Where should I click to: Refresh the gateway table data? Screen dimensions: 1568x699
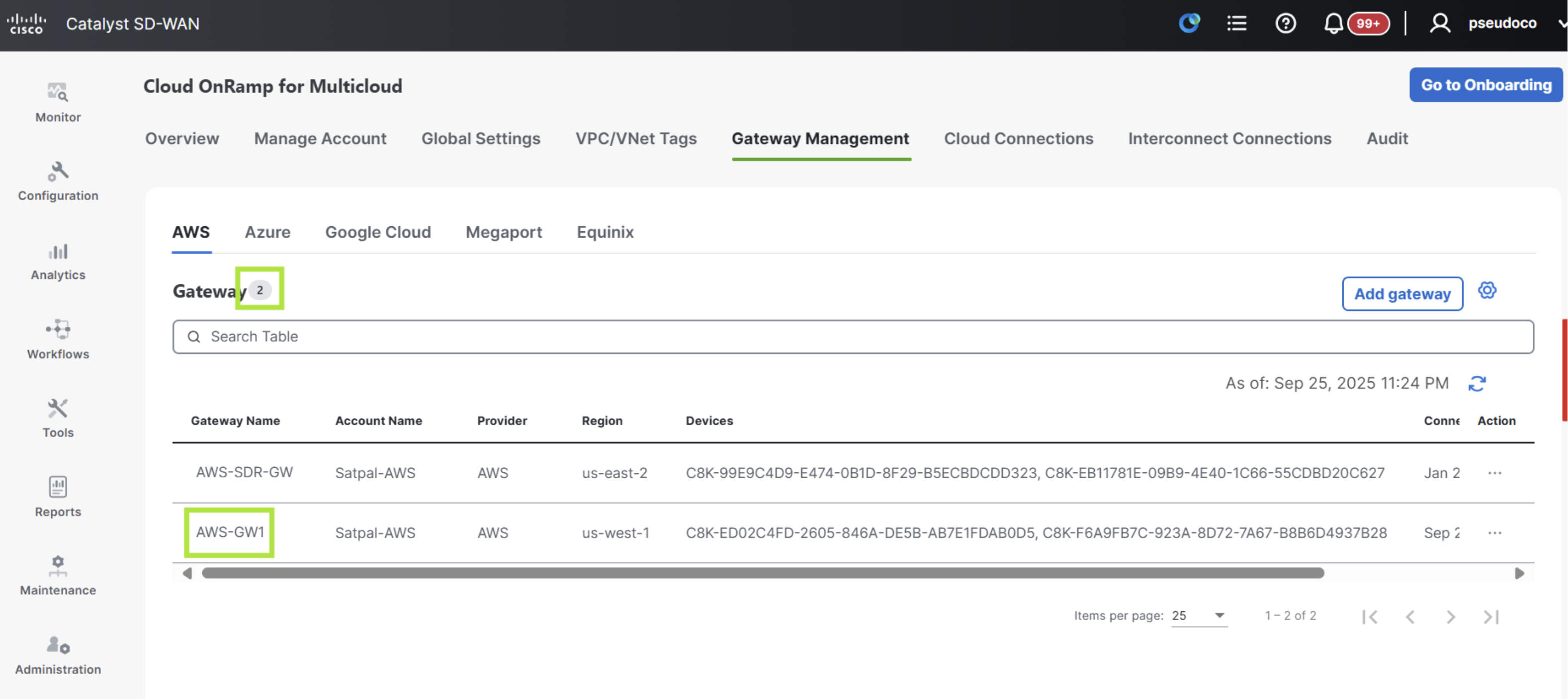pos(1478,384)
